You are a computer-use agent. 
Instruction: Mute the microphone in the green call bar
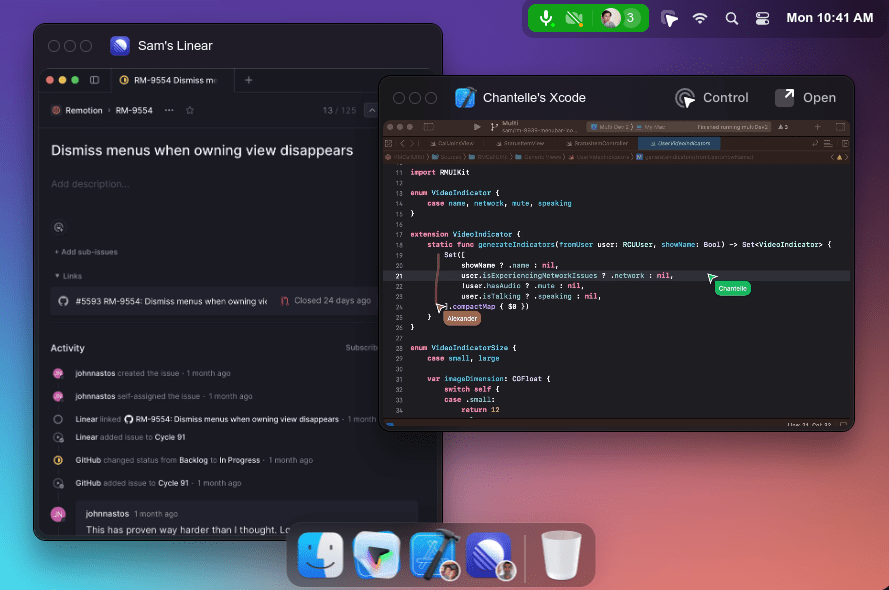[545, 18]
